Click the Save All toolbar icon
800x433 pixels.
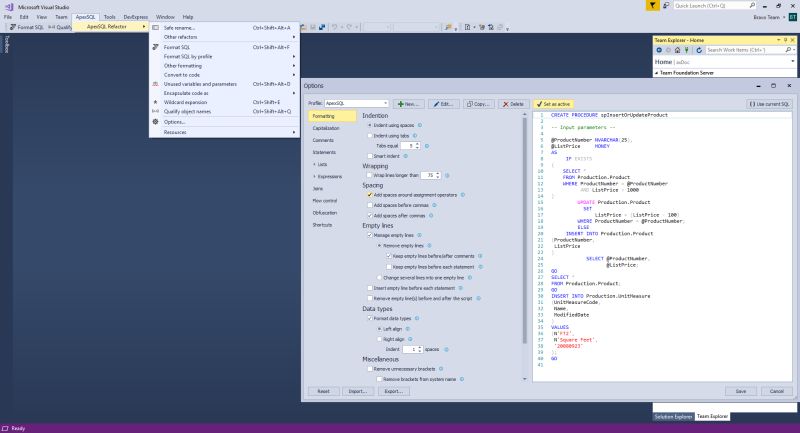[x=322, y=27]
